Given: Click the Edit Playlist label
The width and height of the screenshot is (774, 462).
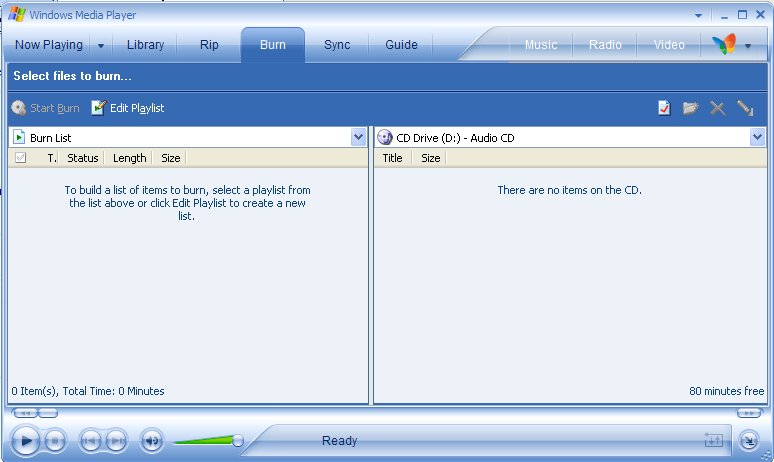Looking at the screenshot, I should [x=137, y=108].
